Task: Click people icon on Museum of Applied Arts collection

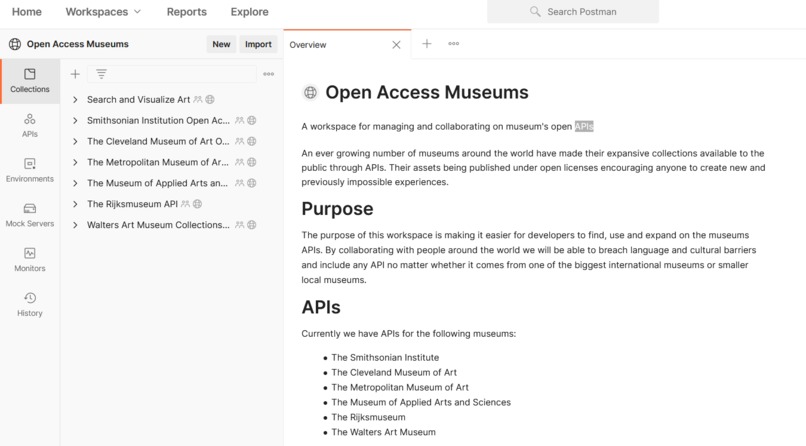Action: click(x=240, y=183)
